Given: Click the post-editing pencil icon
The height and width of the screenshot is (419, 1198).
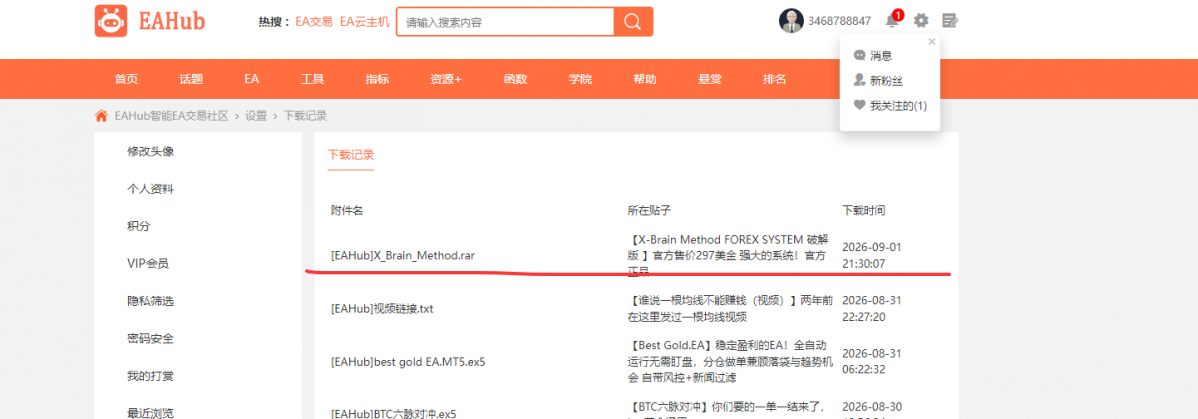Looking at the screenshot, I should pos(950,21).
